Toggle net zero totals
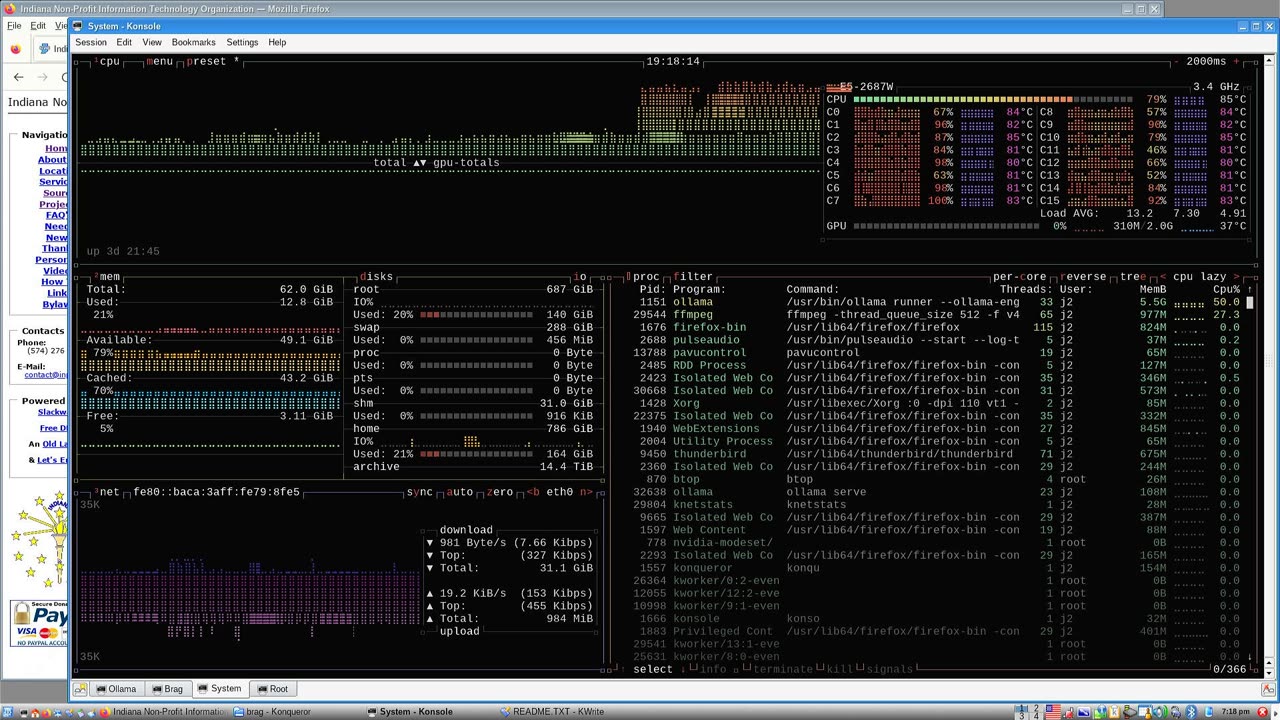Image resolution: width=1280 pixels, height=720 pixels. click(500, 492)
